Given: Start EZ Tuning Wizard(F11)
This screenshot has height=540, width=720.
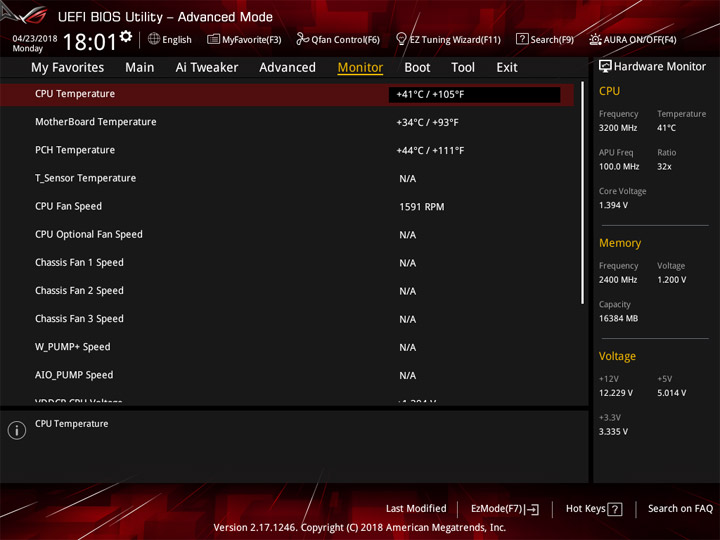Looking at the screenshot, I should coord(455,40).
